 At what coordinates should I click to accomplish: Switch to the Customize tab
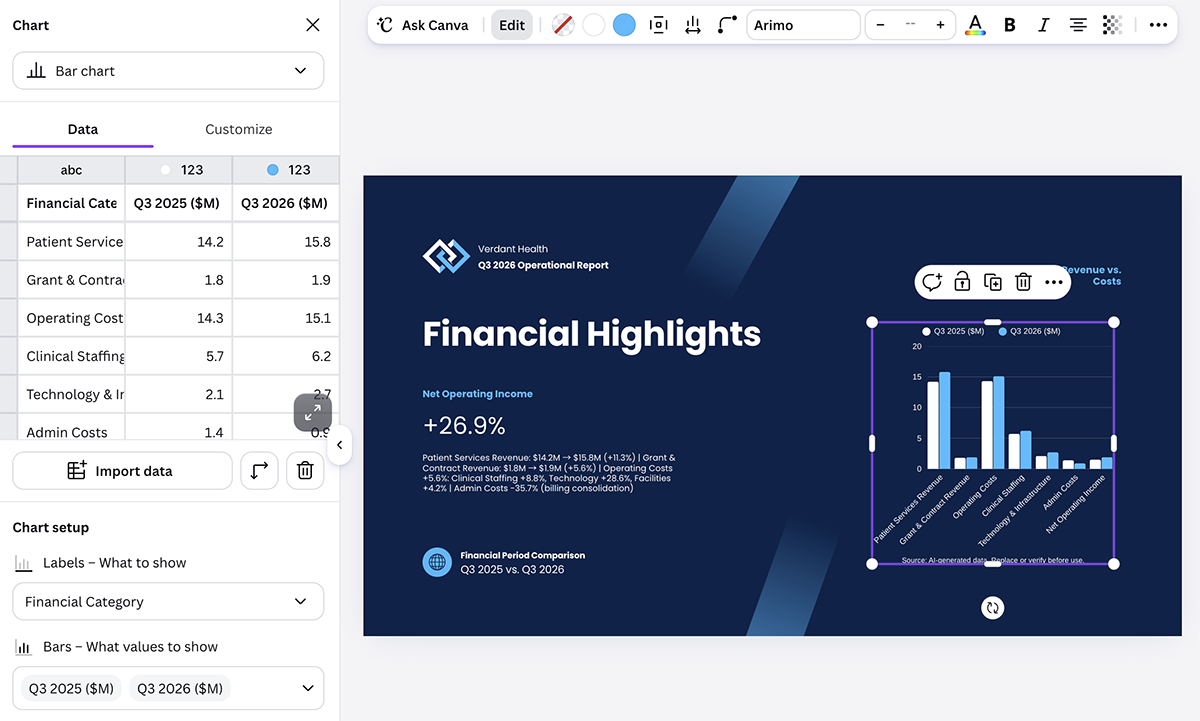pyautogui.click(x=238, y=129)
